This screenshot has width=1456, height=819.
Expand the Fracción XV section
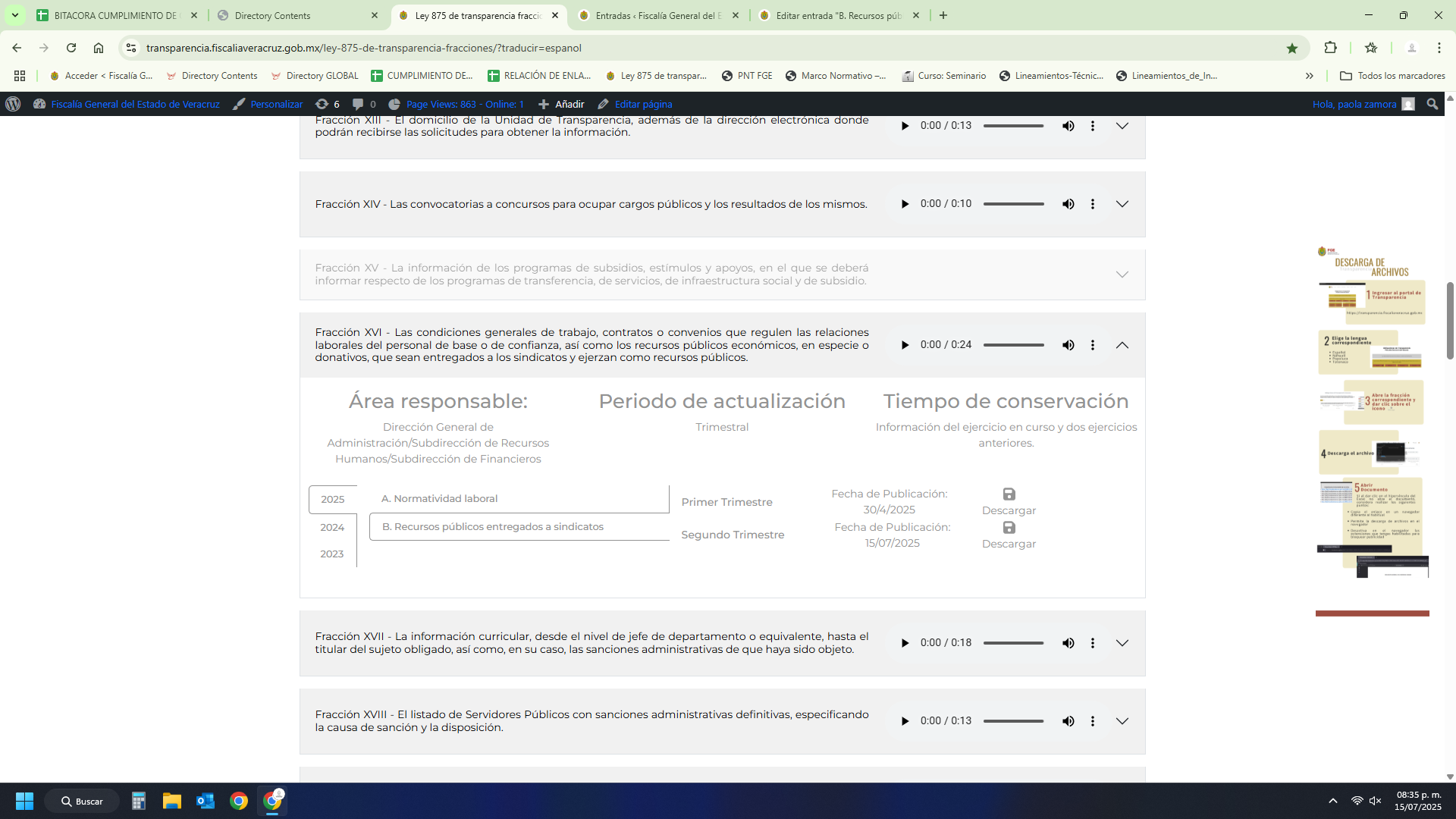pos(1122,275)
